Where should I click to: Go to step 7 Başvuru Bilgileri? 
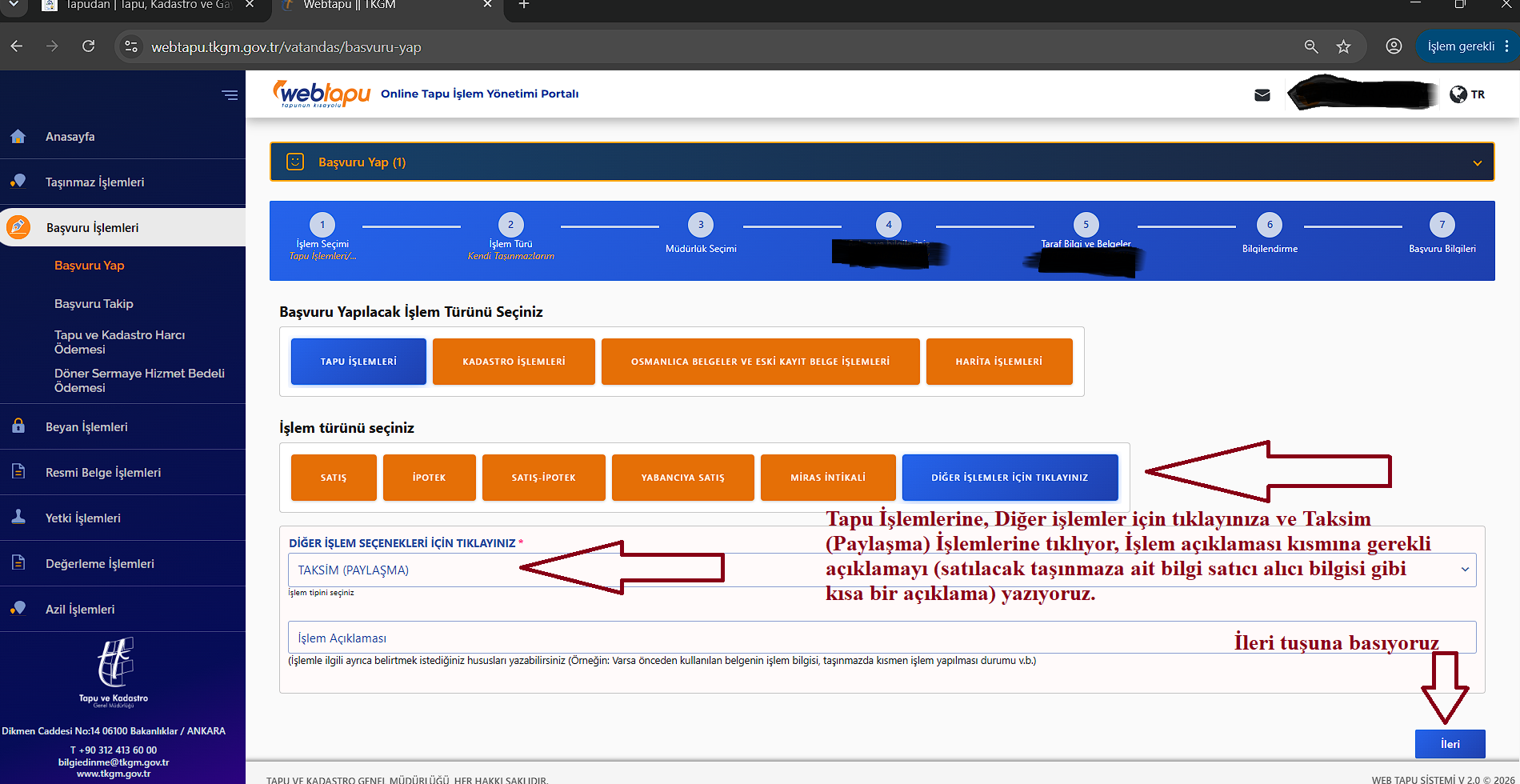(x=1442, y=234)
